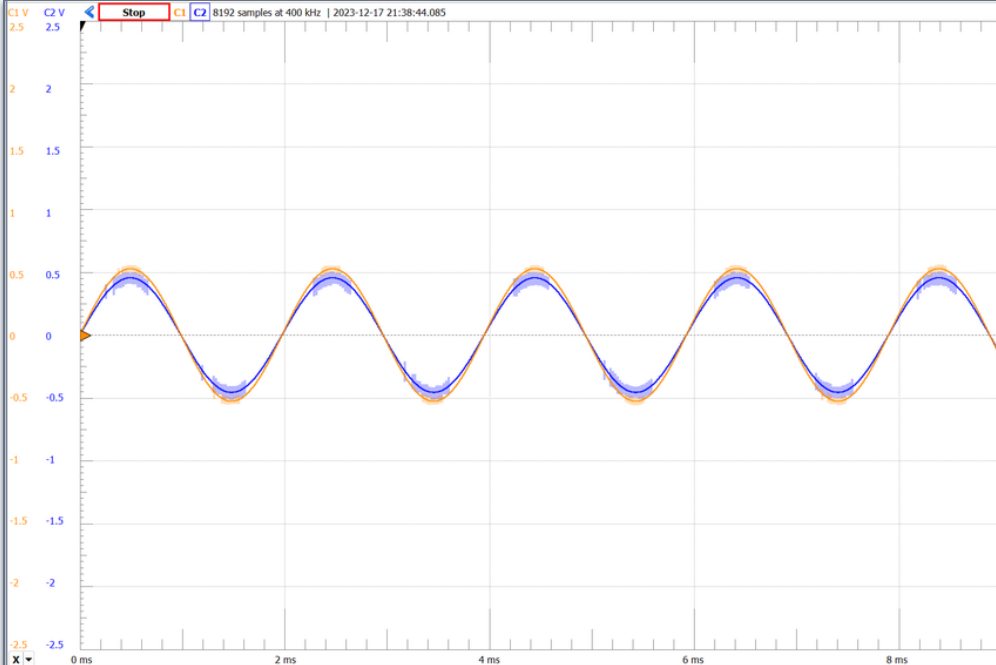This screenshot has width=996, height=665.
Task: Click the C2 V axis header
Action: (x=54, y=13)
